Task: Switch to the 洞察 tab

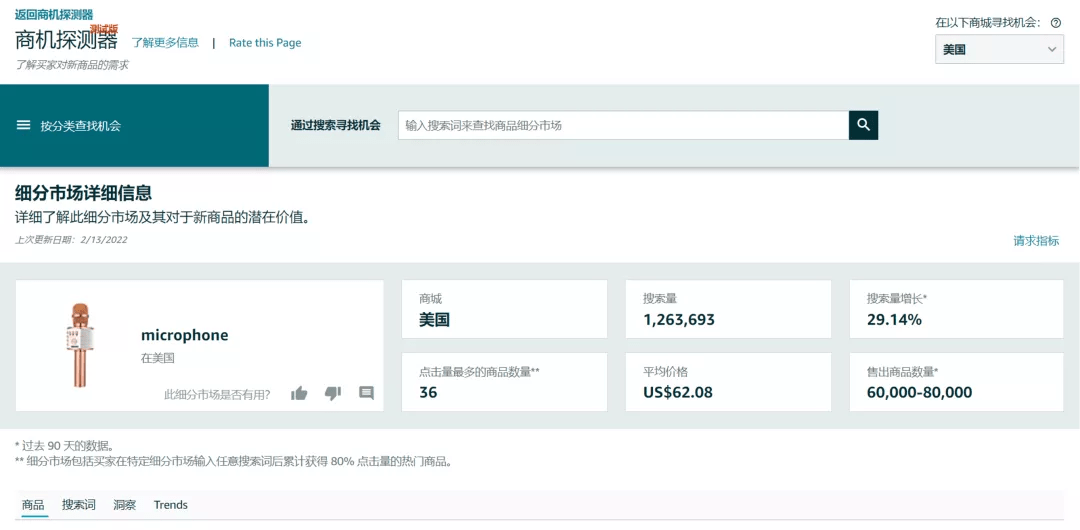Action: 125,505
